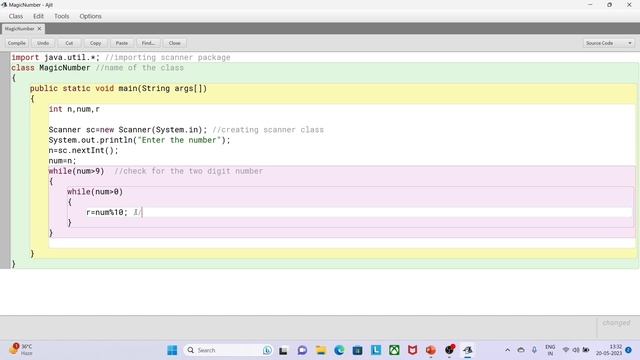Click the public static void main line

tap(118, 89)
